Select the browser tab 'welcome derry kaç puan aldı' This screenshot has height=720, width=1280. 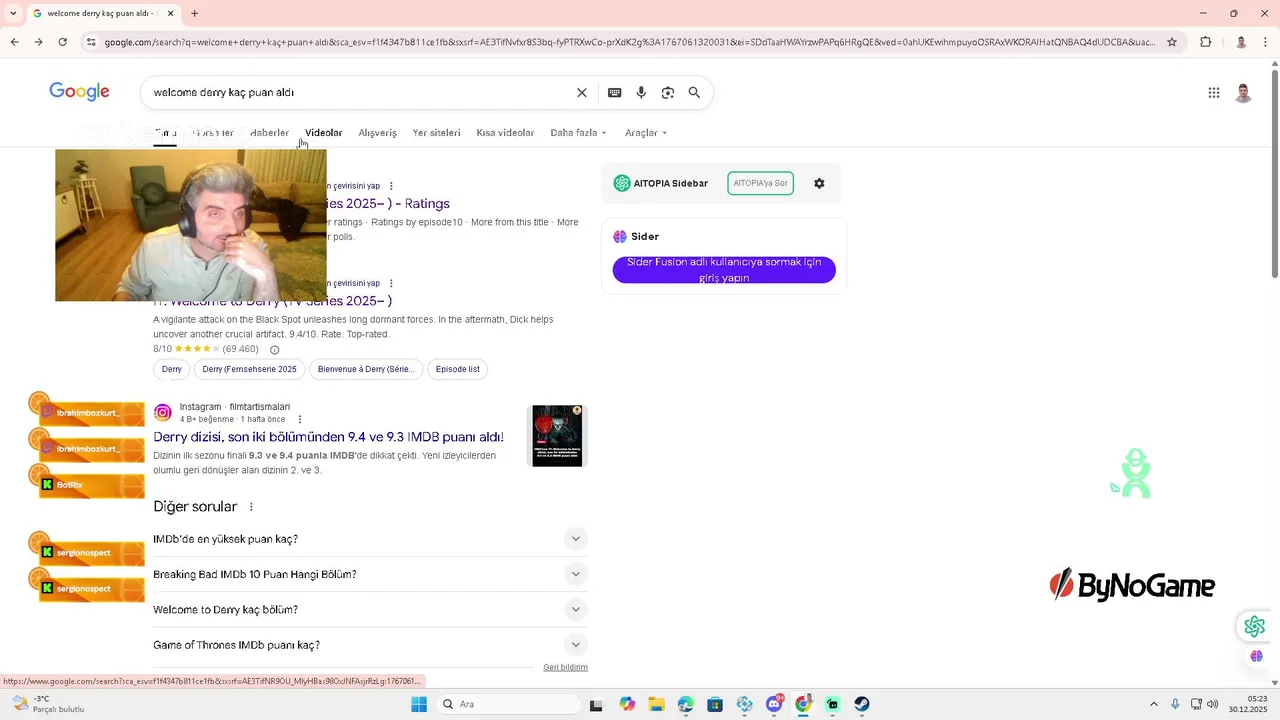[104, 13]
